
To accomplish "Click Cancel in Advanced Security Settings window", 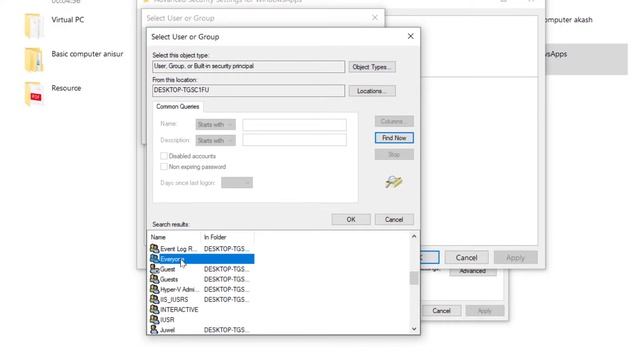I will 466,258.
